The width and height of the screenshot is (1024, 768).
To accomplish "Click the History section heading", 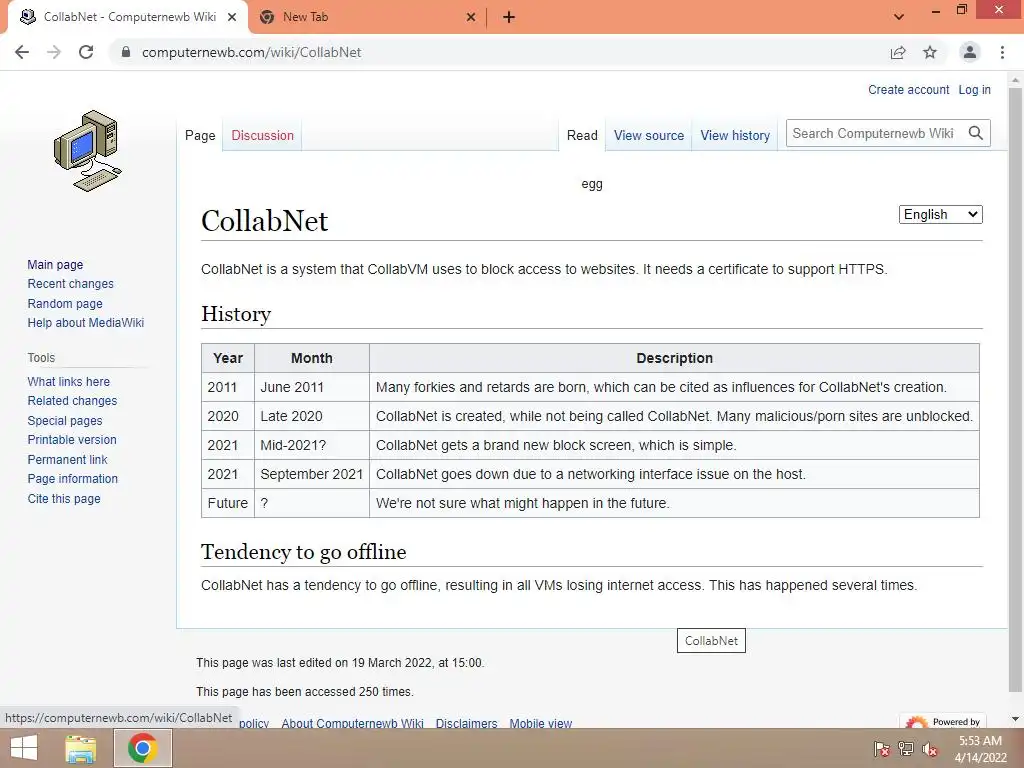I will click(236, 314).
